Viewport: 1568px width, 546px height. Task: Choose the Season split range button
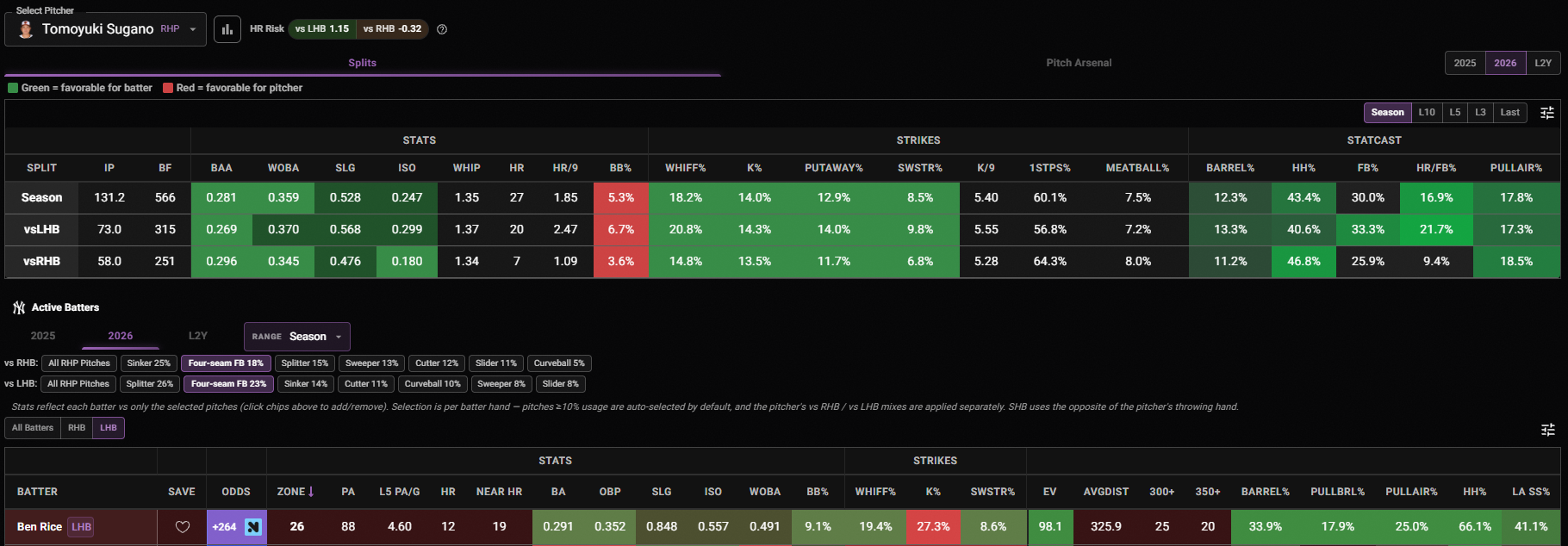coord(1387,113)
